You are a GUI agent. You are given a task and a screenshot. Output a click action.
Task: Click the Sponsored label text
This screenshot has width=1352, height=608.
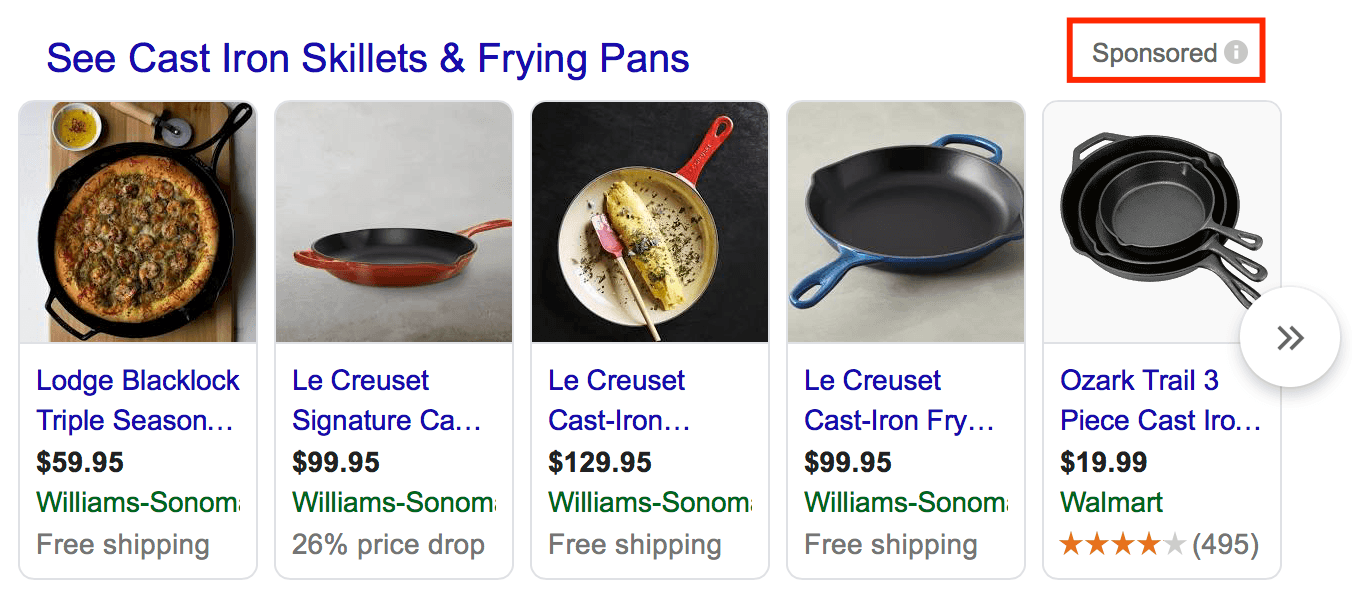click(x=1154, y=53)
